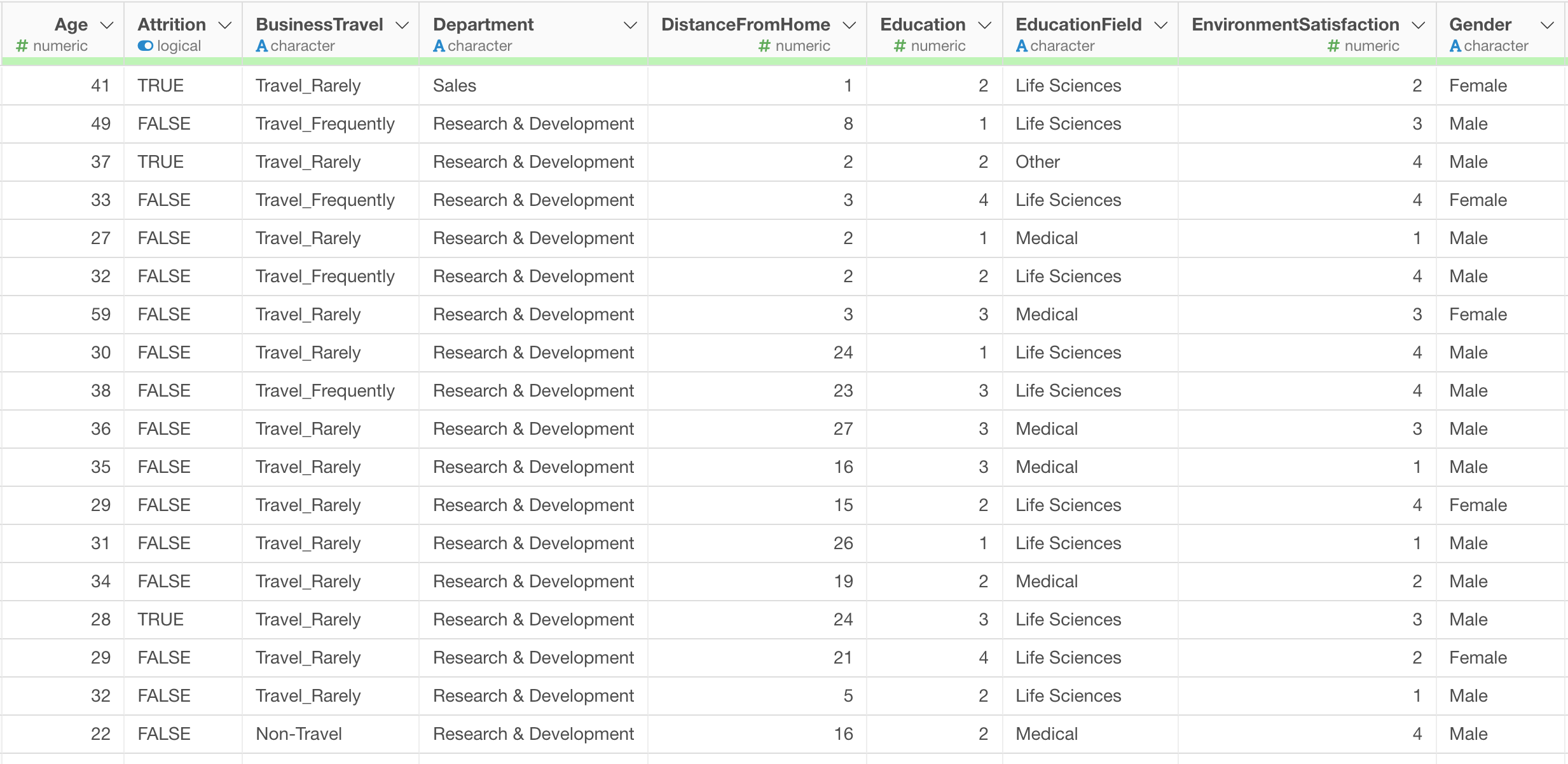Click the DistanceFromHome cell showing 8
The width and height of the screenshot is (1568, 764).
pyautogui.click(x=757, y=124)
